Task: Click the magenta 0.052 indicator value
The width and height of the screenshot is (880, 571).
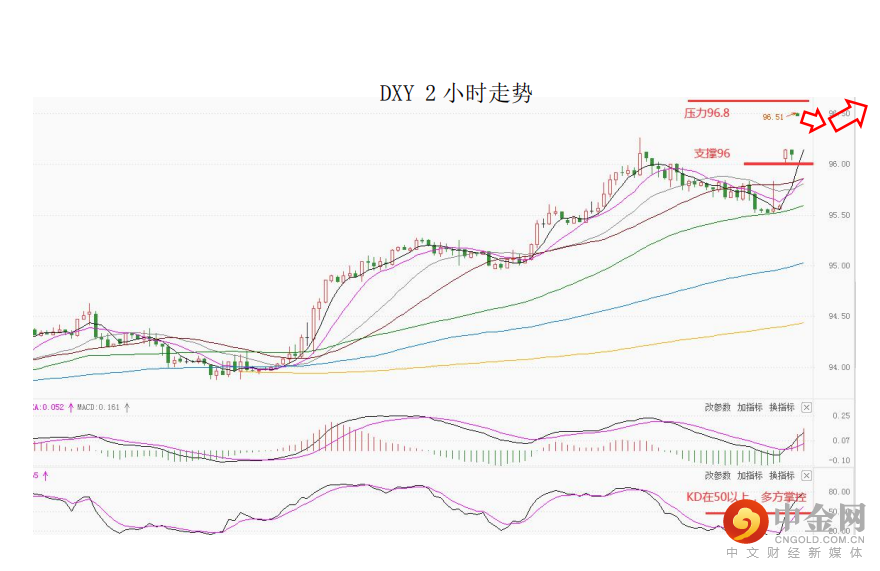Action: (x=52, y=408)
